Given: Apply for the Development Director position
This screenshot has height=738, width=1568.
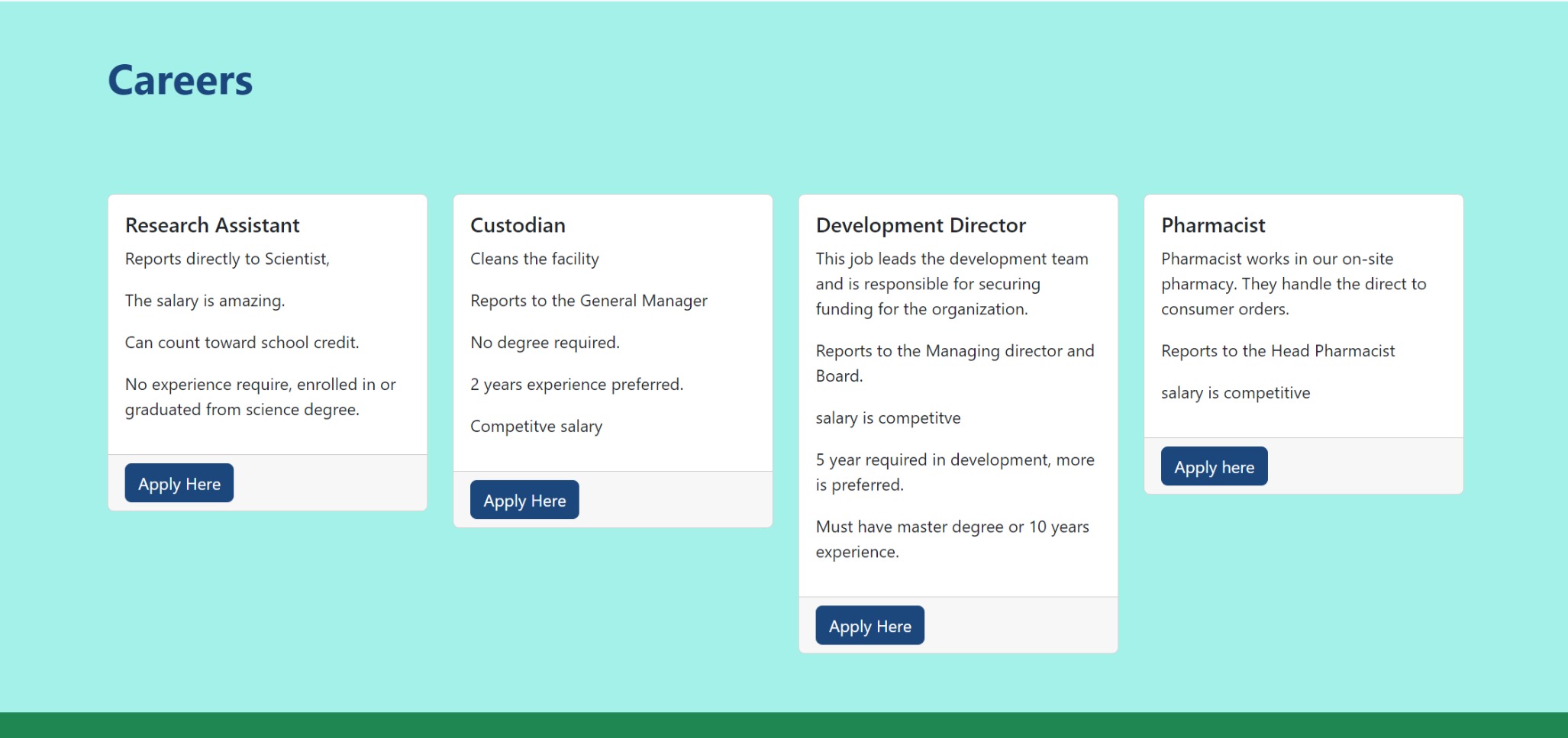Looking at the screenshot, I should click(869, 626).
